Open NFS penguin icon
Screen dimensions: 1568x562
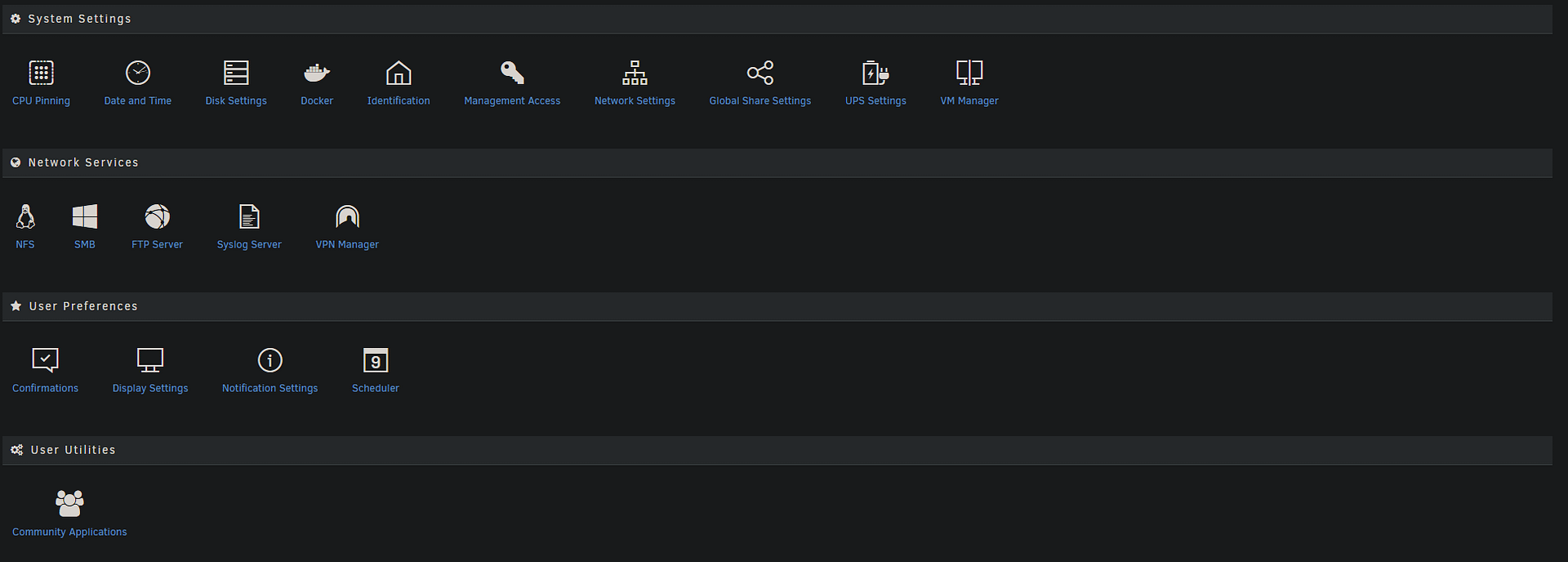point(25,216)
